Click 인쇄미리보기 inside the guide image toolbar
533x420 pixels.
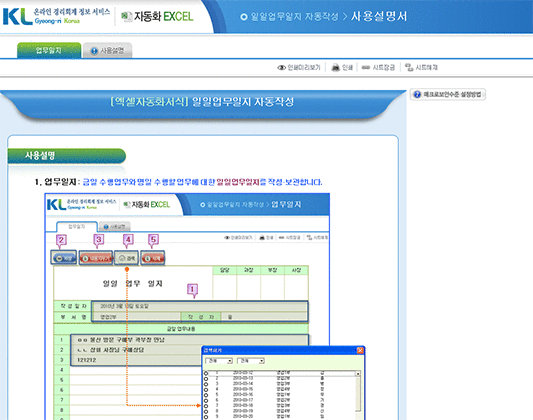(x=238, y=238)
